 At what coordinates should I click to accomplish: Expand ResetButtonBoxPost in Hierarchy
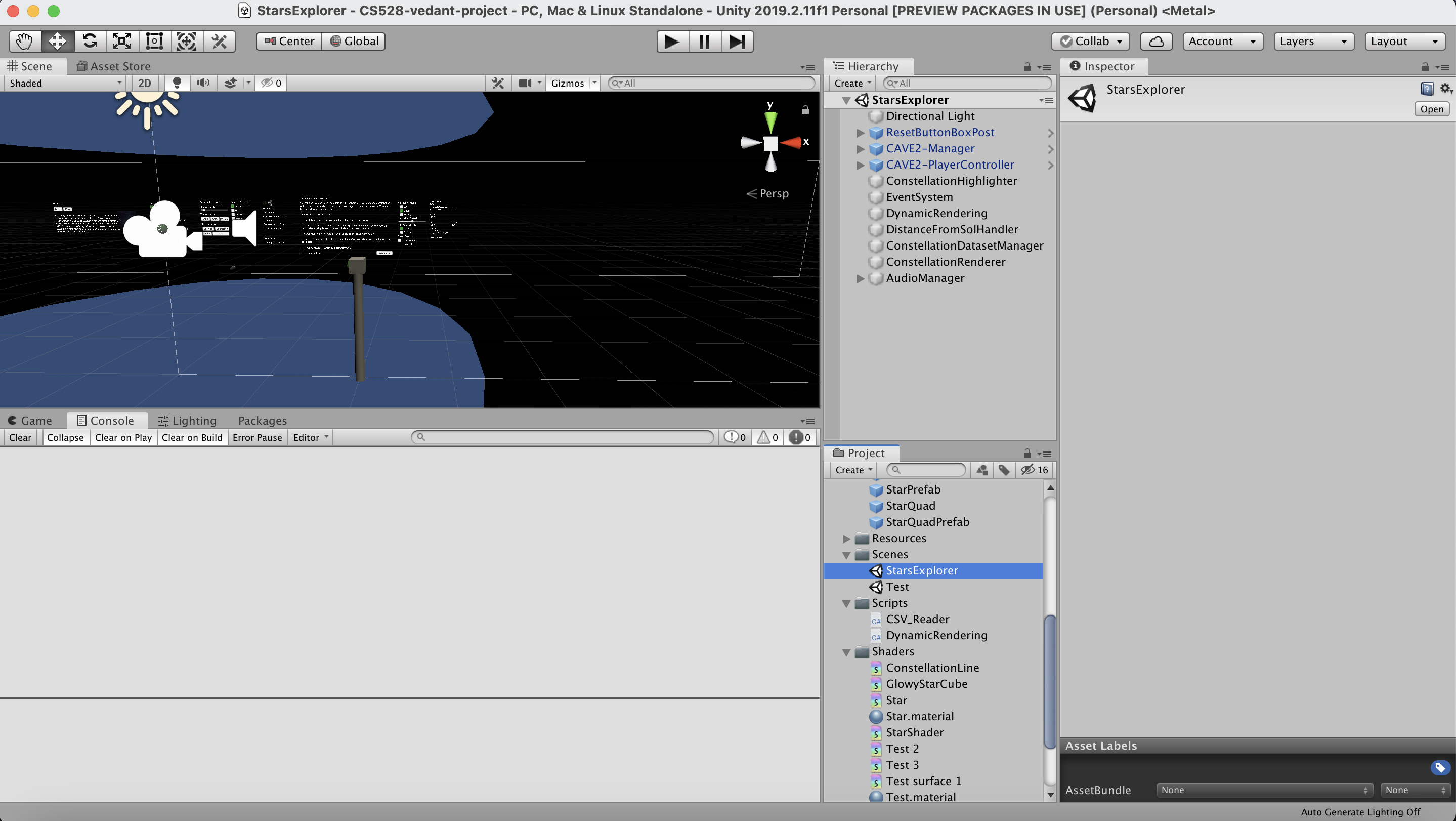tap(860, 133)
